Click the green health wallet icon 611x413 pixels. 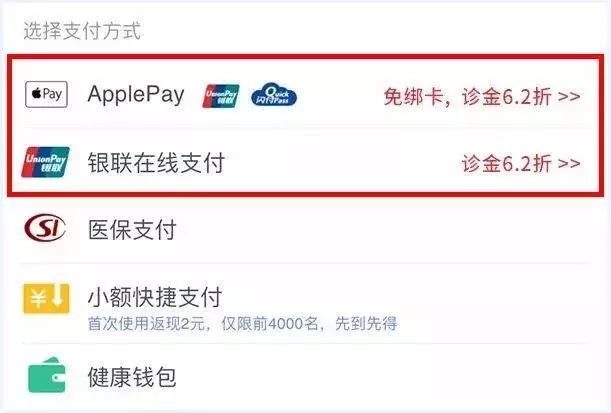click(x=46, y=376)
